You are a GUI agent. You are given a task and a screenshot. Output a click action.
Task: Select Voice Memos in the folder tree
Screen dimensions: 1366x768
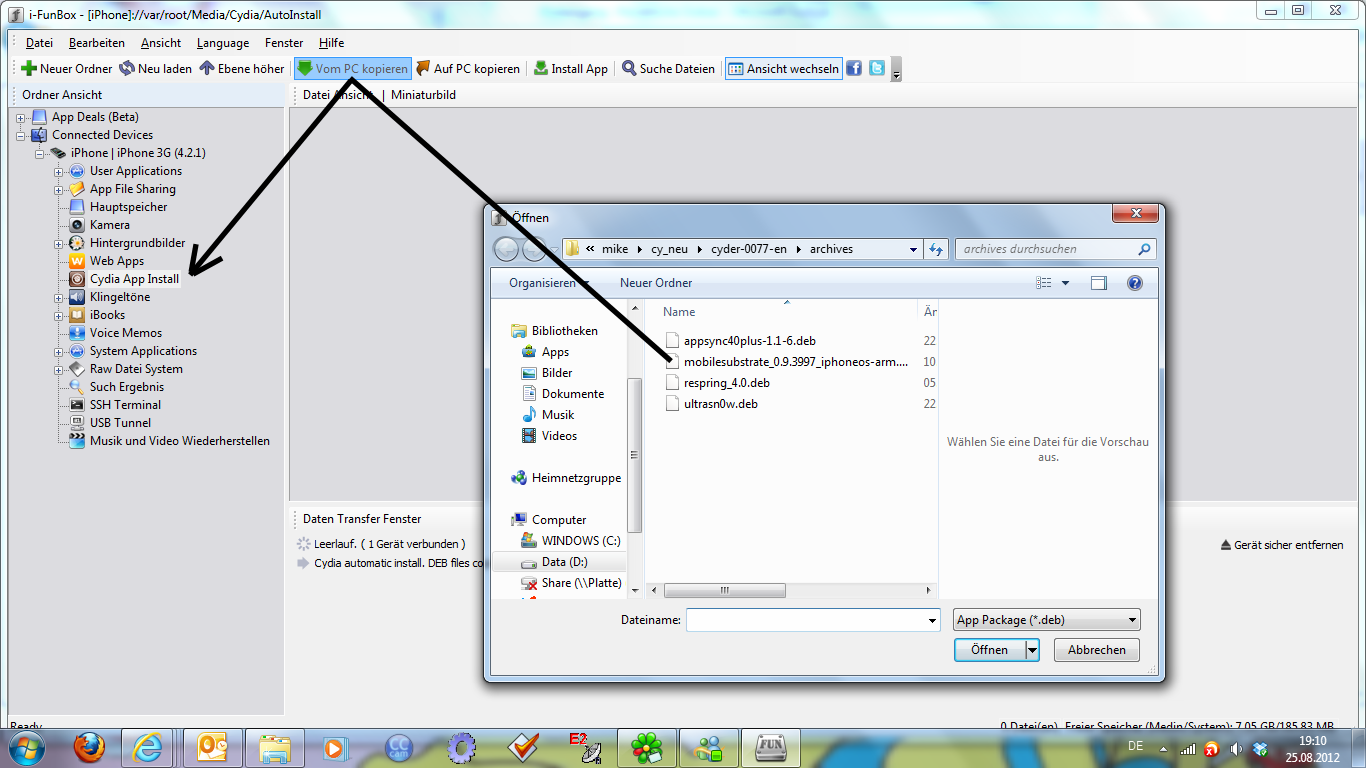pos(125,333)
